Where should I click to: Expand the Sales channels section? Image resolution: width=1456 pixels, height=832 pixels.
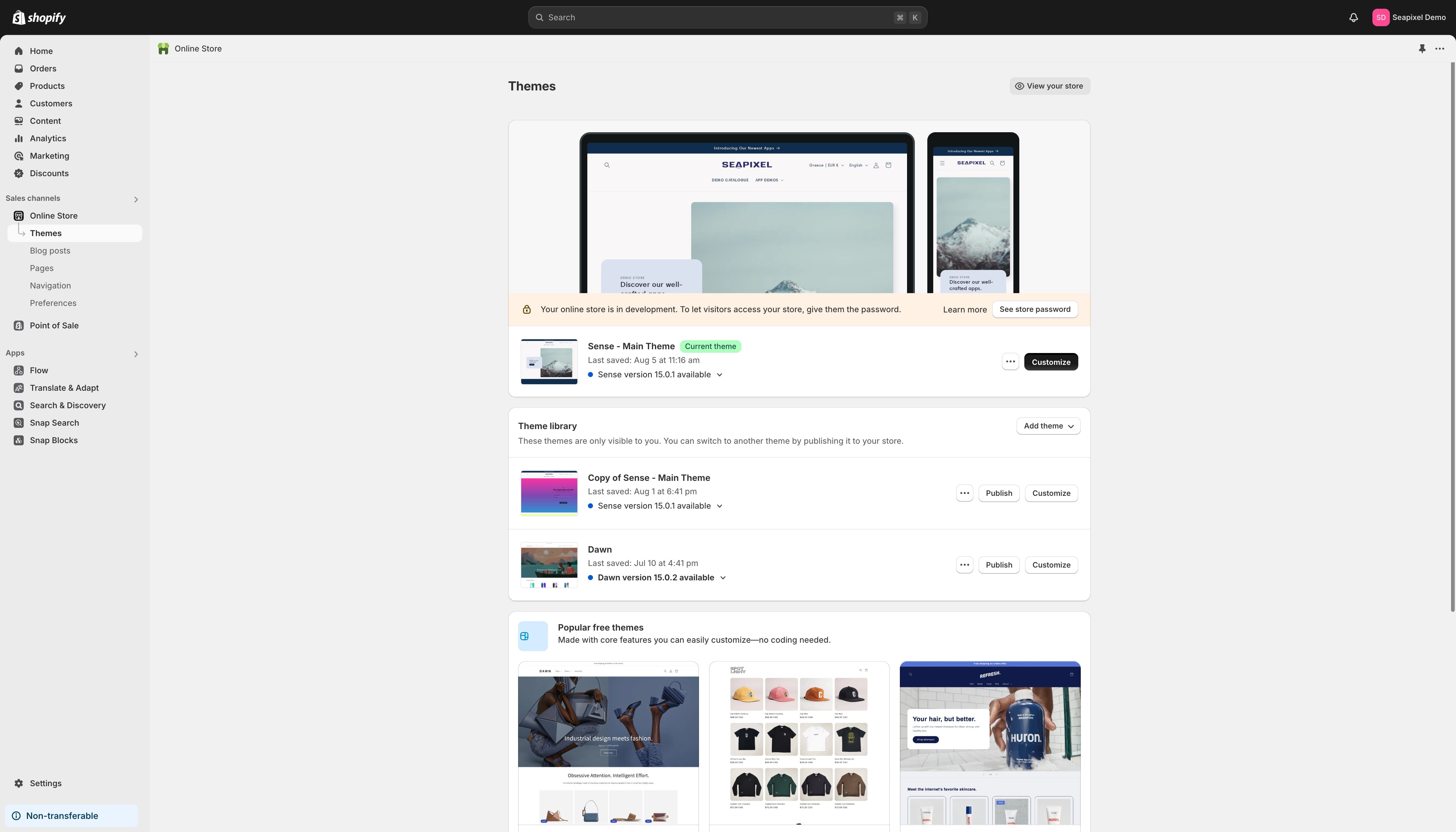coord(136,200)
